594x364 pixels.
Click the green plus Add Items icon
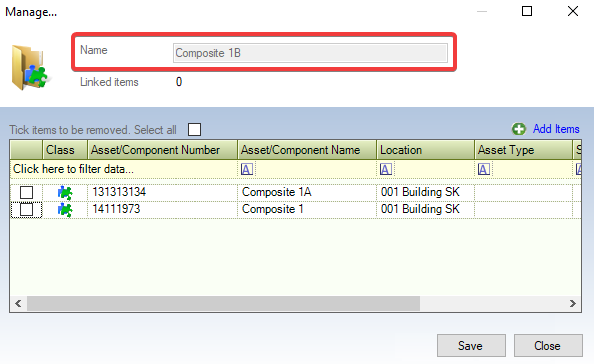pos(519,129)
